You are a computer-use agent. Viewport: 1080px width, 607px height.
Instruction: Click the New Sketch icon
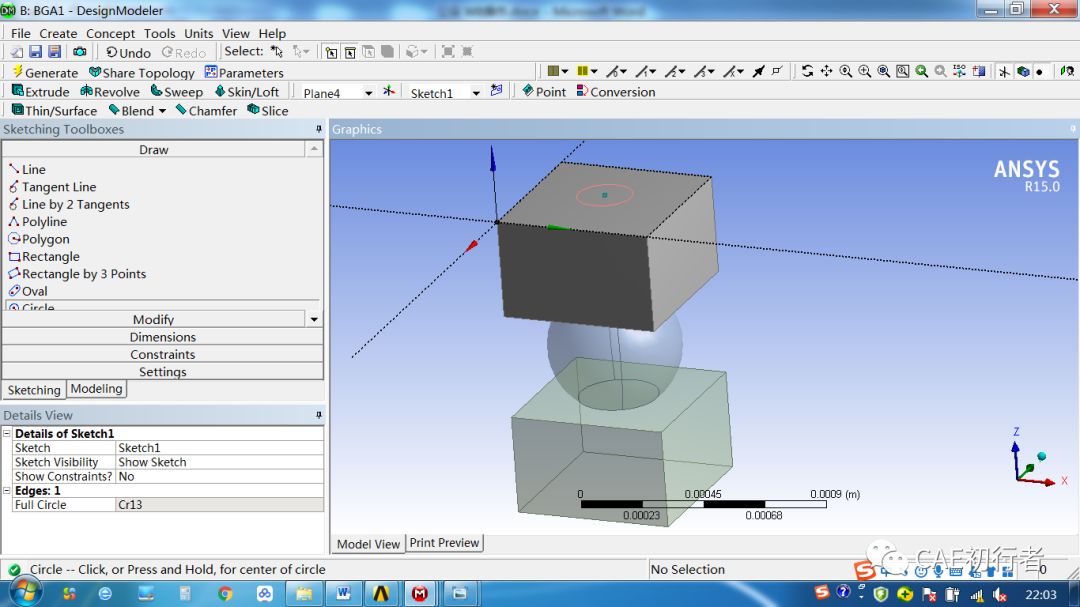point(496,91)
